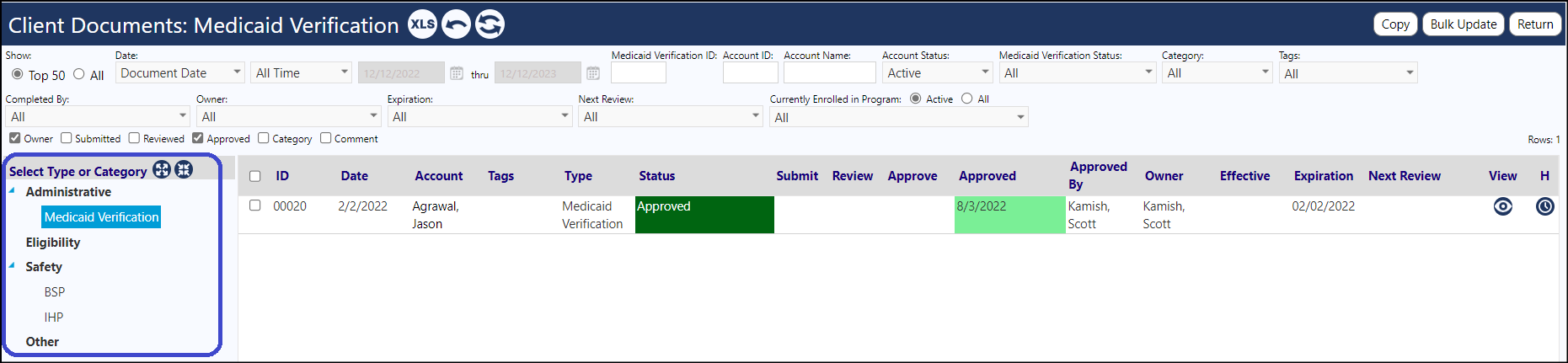Screen dimensions: 1568x363
Task: Open the Completed By dropdown
Action: click(98, 116)
